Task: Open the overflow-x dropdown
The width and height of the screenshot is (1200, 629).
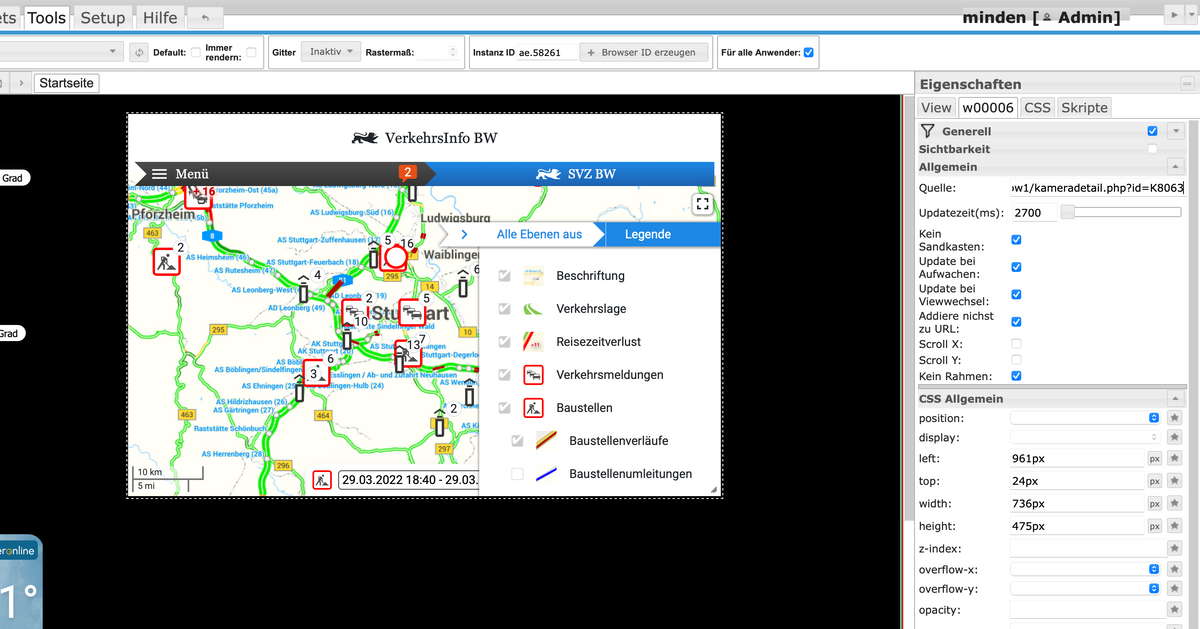Action: (1085, 569)
